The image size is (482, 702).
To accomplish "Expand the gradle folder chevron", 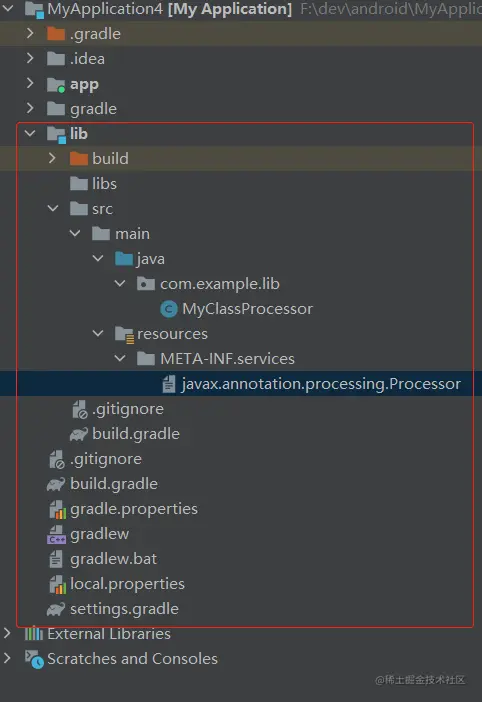I will (x=30, y=108).
